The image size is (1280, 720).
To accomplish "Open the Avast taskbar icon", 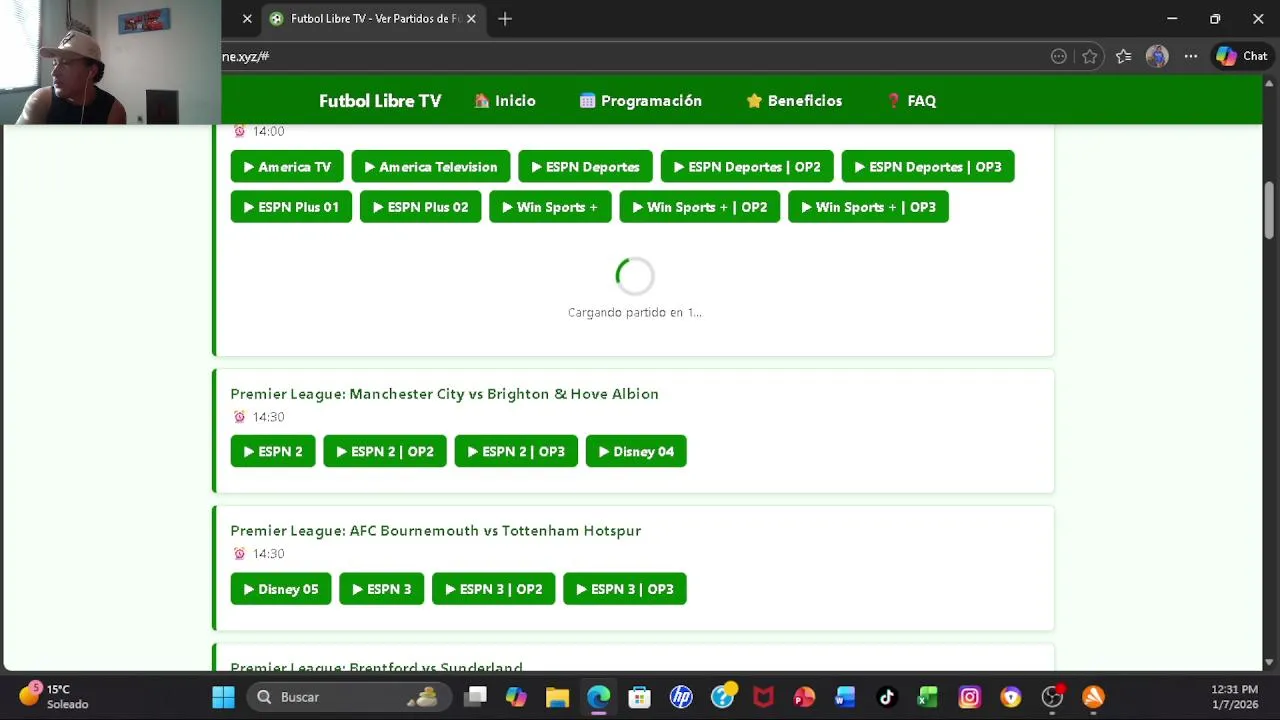I will 1093,697.
